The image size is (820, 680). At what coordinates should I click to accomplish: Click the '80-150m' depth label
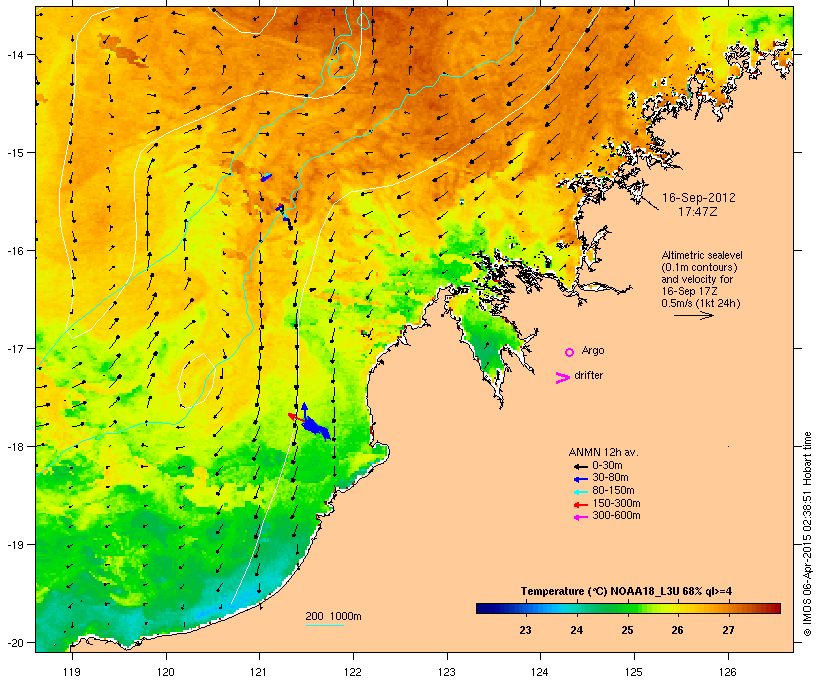(x=613, y=491)
